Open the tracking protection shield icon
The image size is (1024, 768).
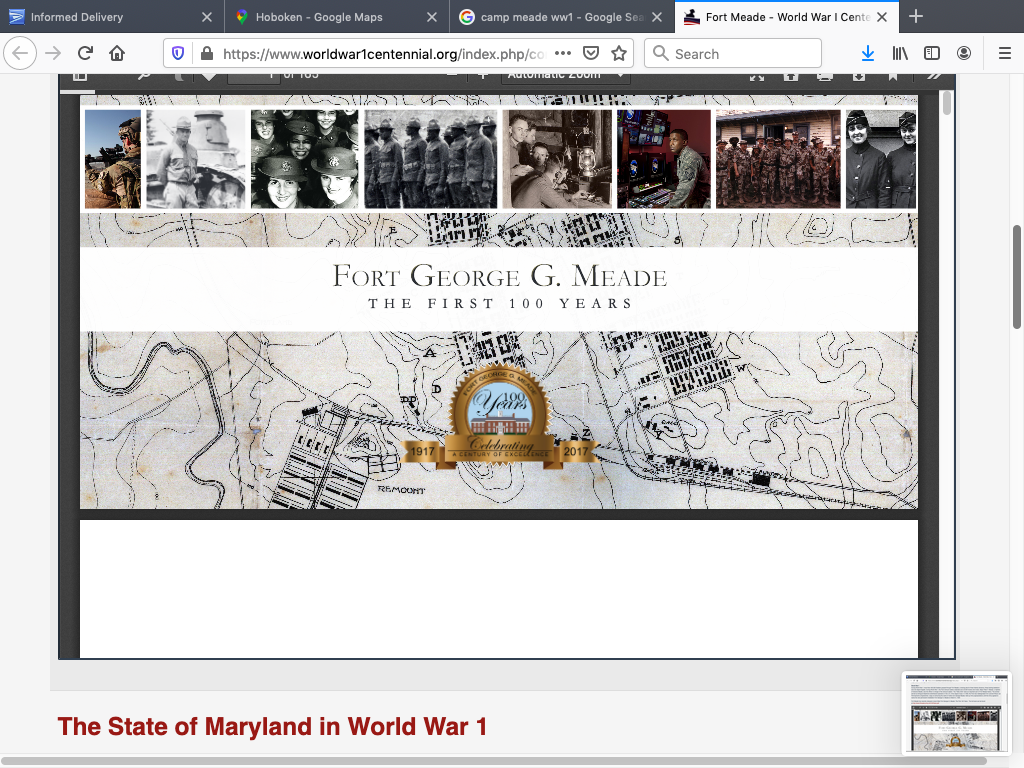click(178, 54)
